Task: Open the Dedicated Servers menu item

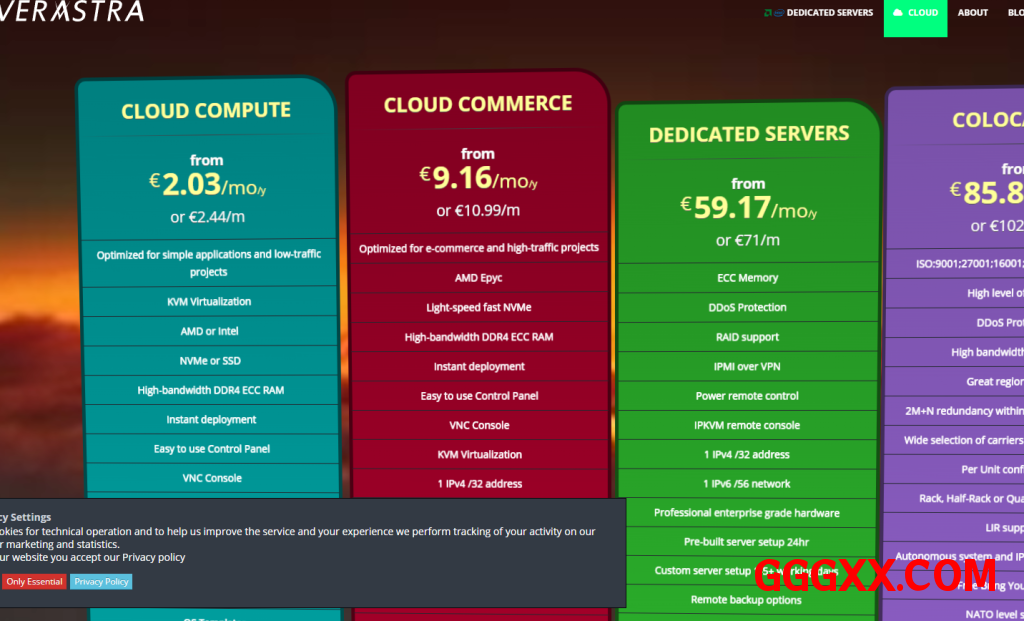Action: (x=829, y=13)
